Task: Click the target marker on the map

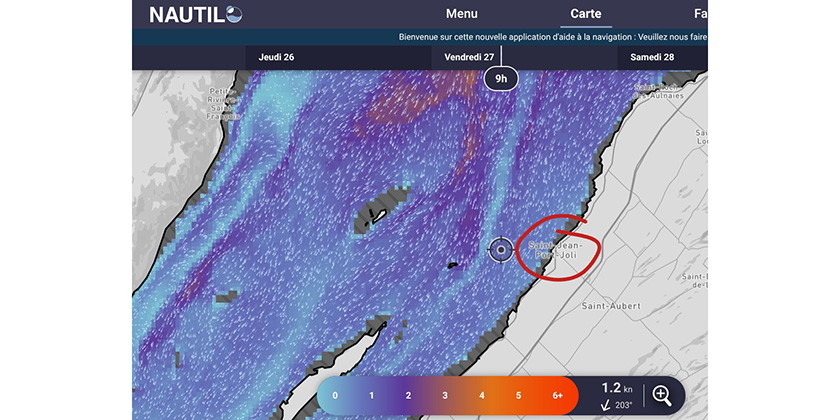Action: click(501, 249)
